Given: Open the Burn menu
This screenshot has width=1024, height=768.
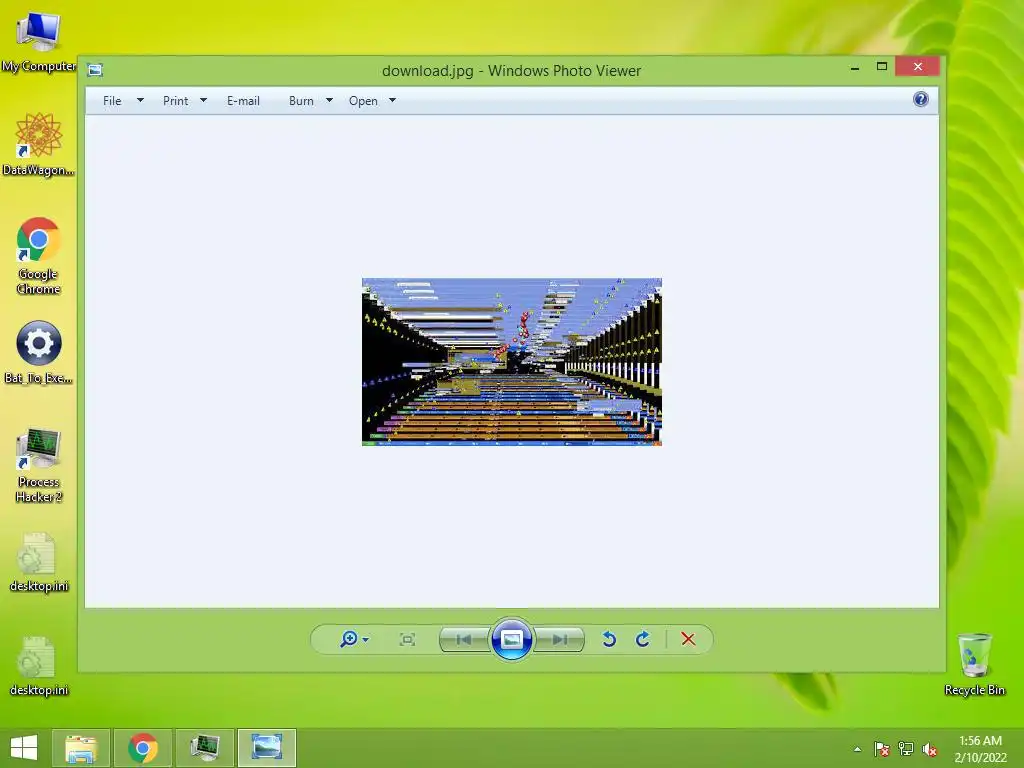Looking at the screenshot, I should point(301,101).
